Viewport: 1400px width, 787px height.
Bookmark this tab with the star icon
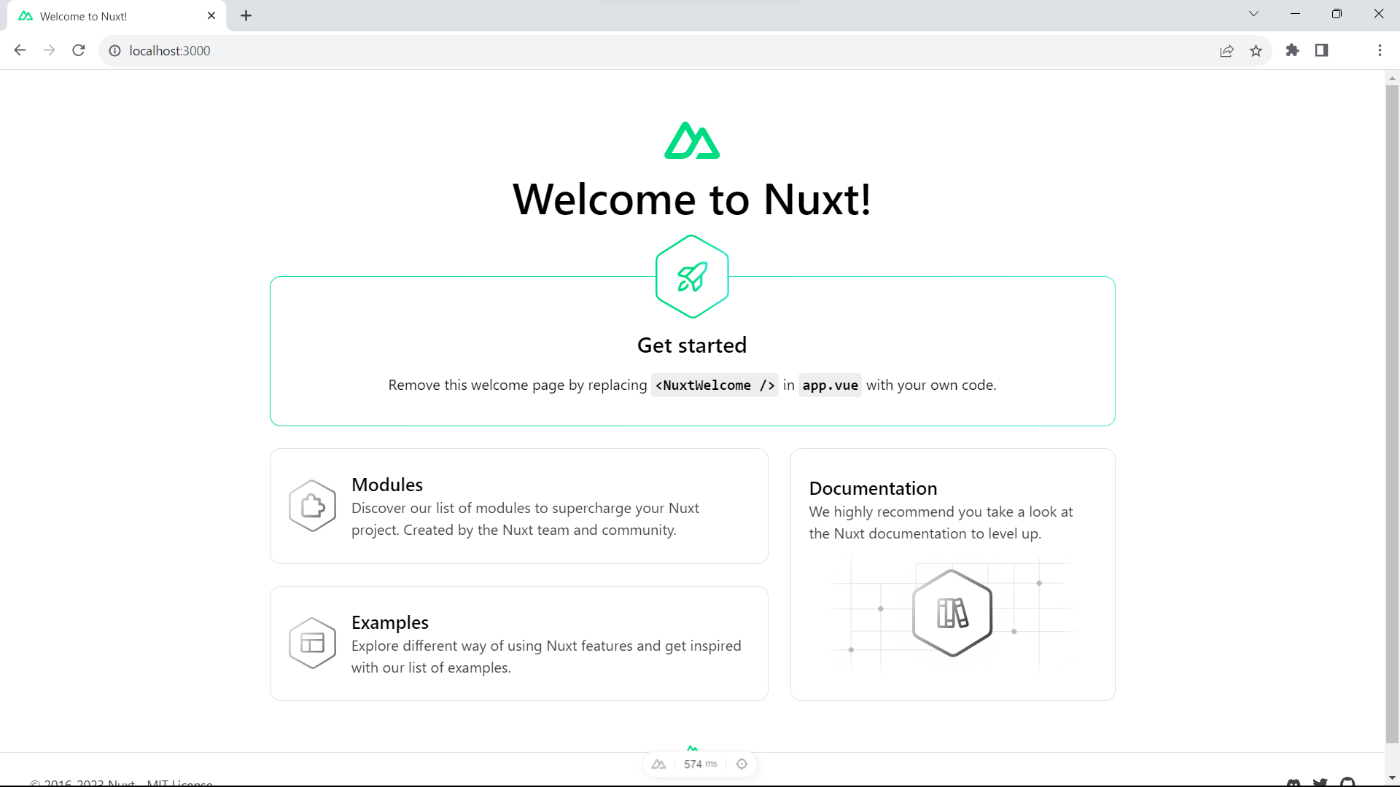point(1256,51)
